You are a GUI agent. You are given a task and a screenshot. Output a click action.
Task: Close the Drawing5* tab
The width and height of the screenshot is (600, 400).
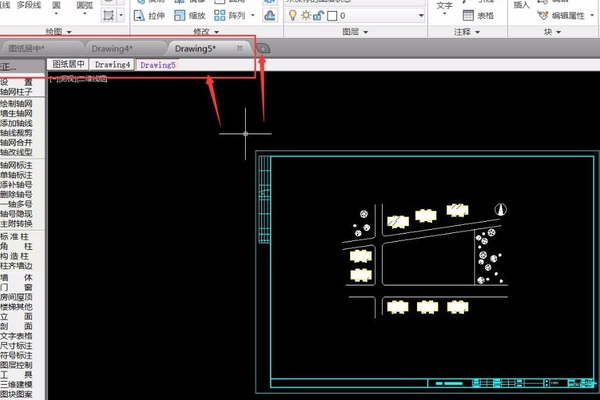pyautogui.click(x=240, y=48)
